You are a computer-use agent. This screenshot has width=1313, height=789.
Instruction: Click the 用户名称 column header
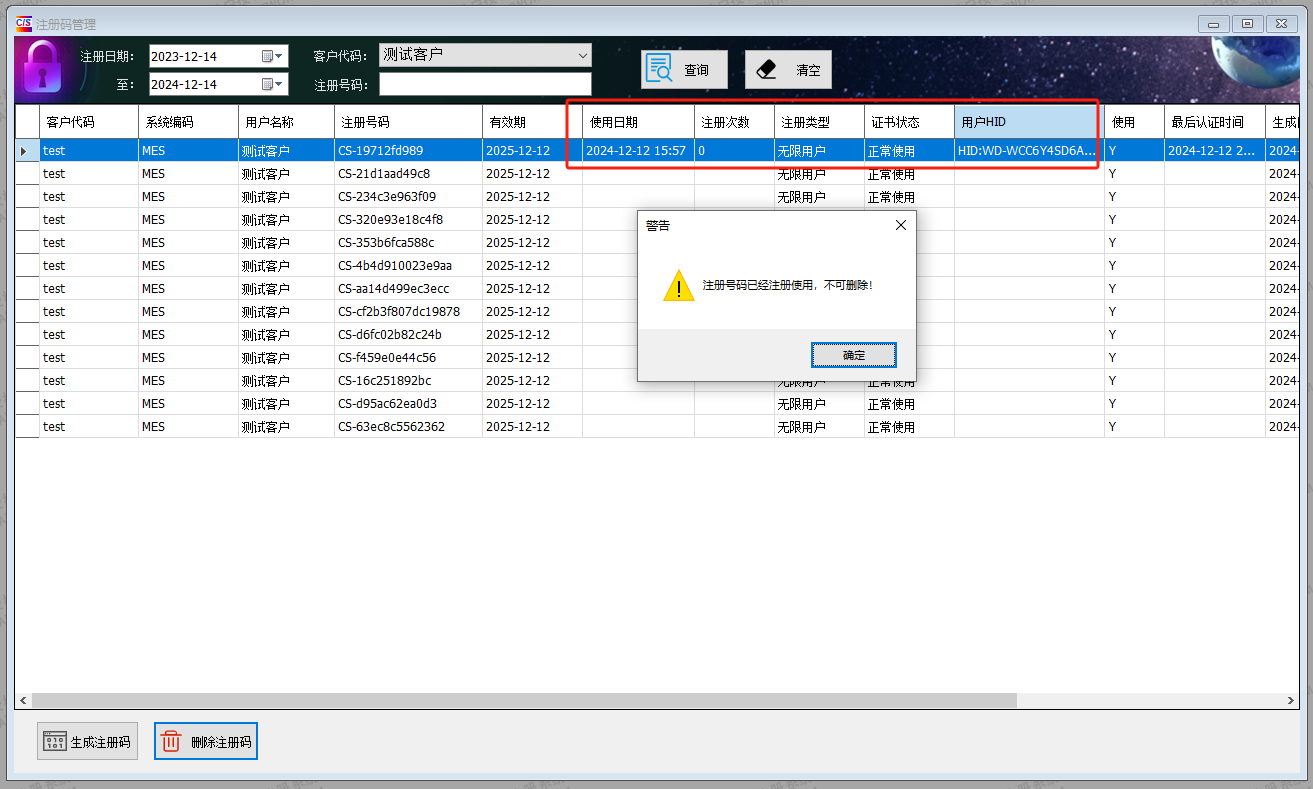286,122
